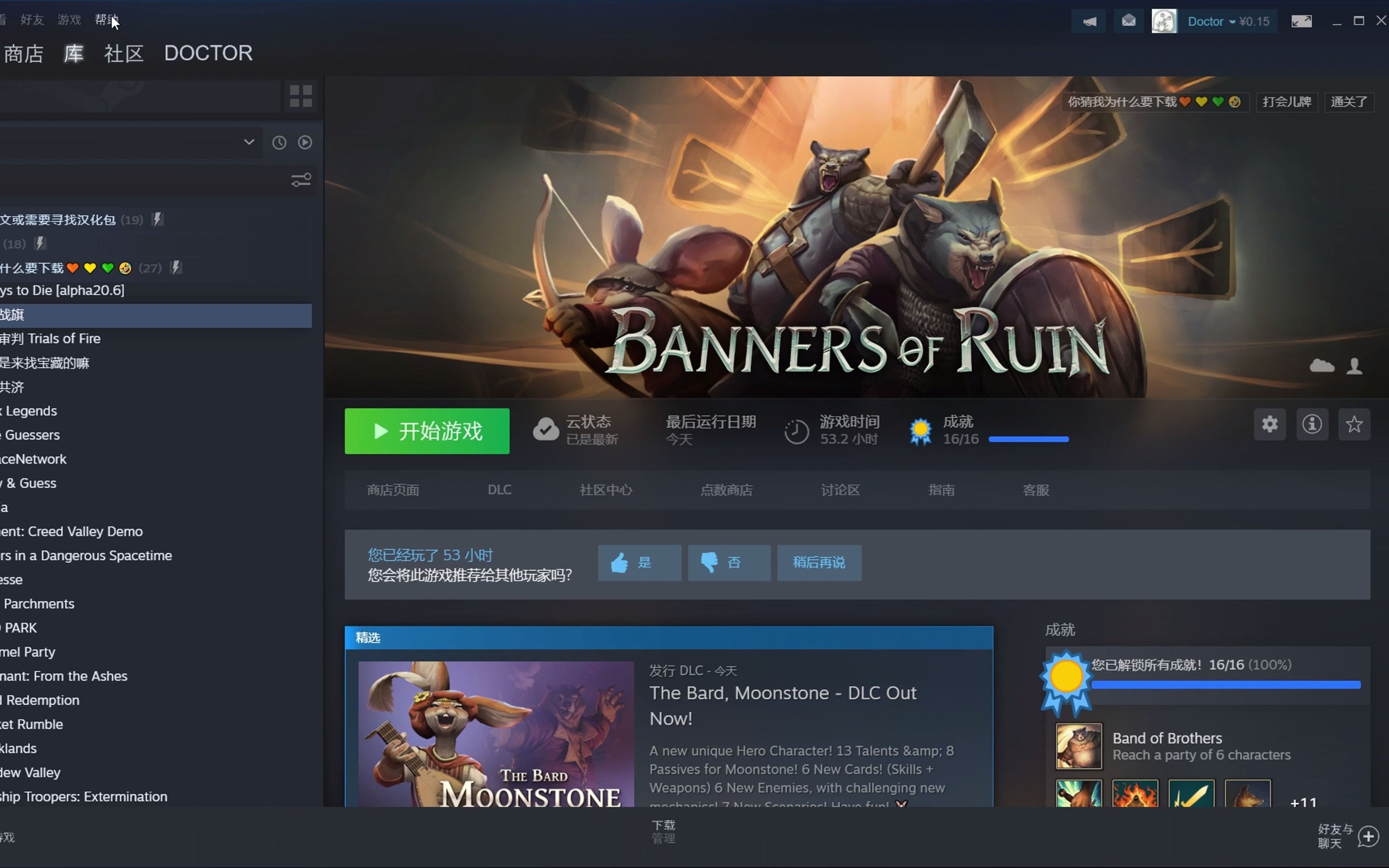Switch library to grid view icon
The image size is (1389, 868).
(x=301, y=96)
